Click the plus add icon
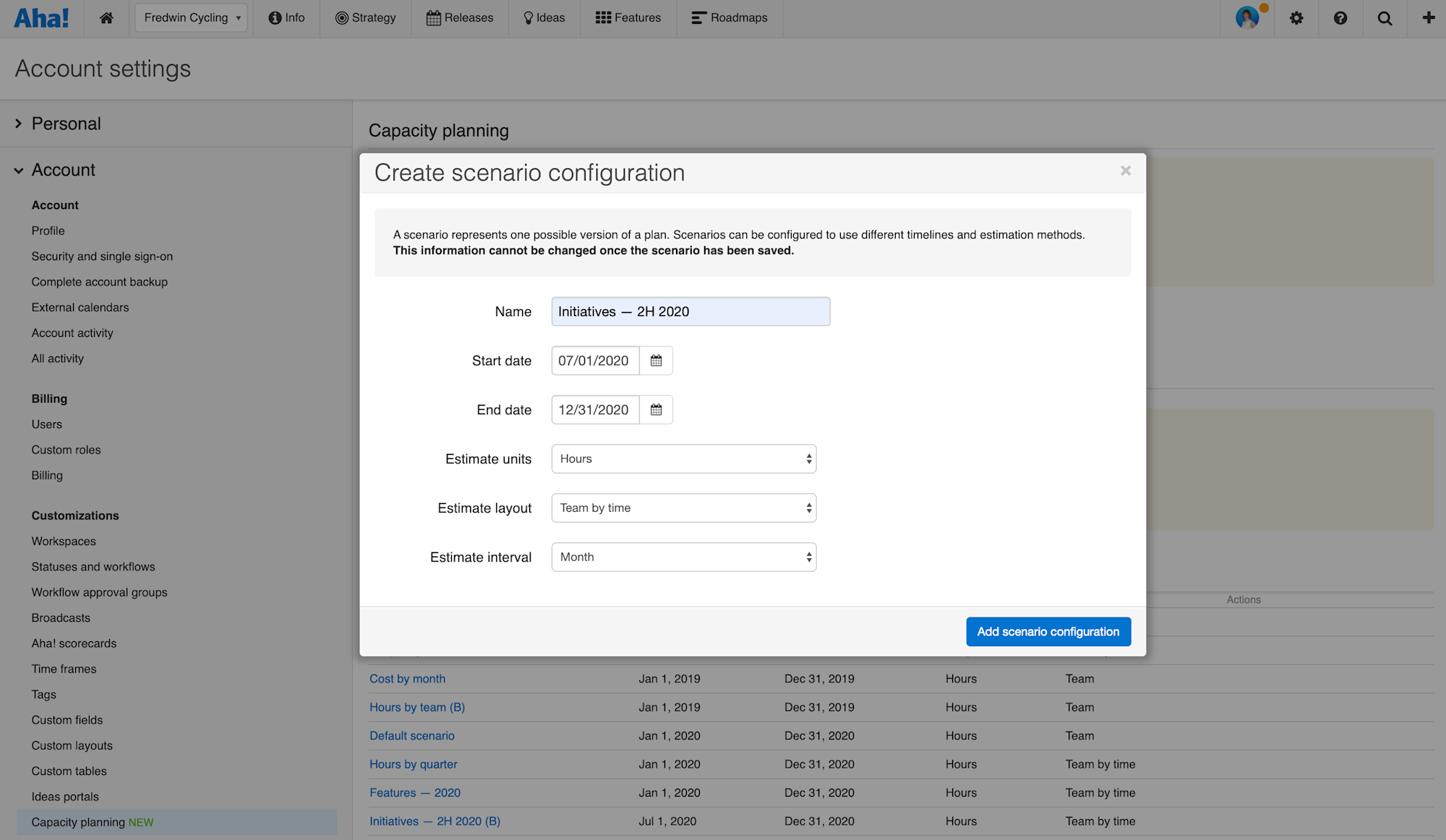Image resolution: width=1446 pixels, height=840 pixels. pos(1428,18)
